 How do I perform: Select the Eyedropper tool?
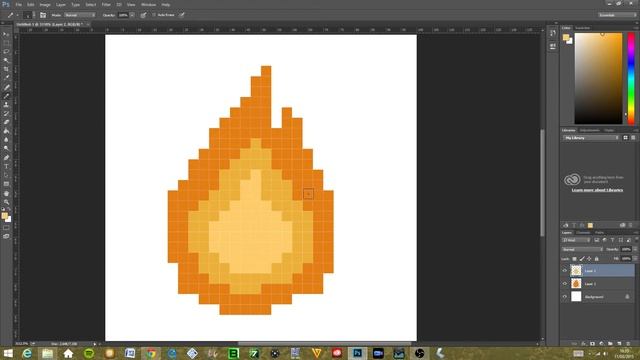click(x=6, y=78)
